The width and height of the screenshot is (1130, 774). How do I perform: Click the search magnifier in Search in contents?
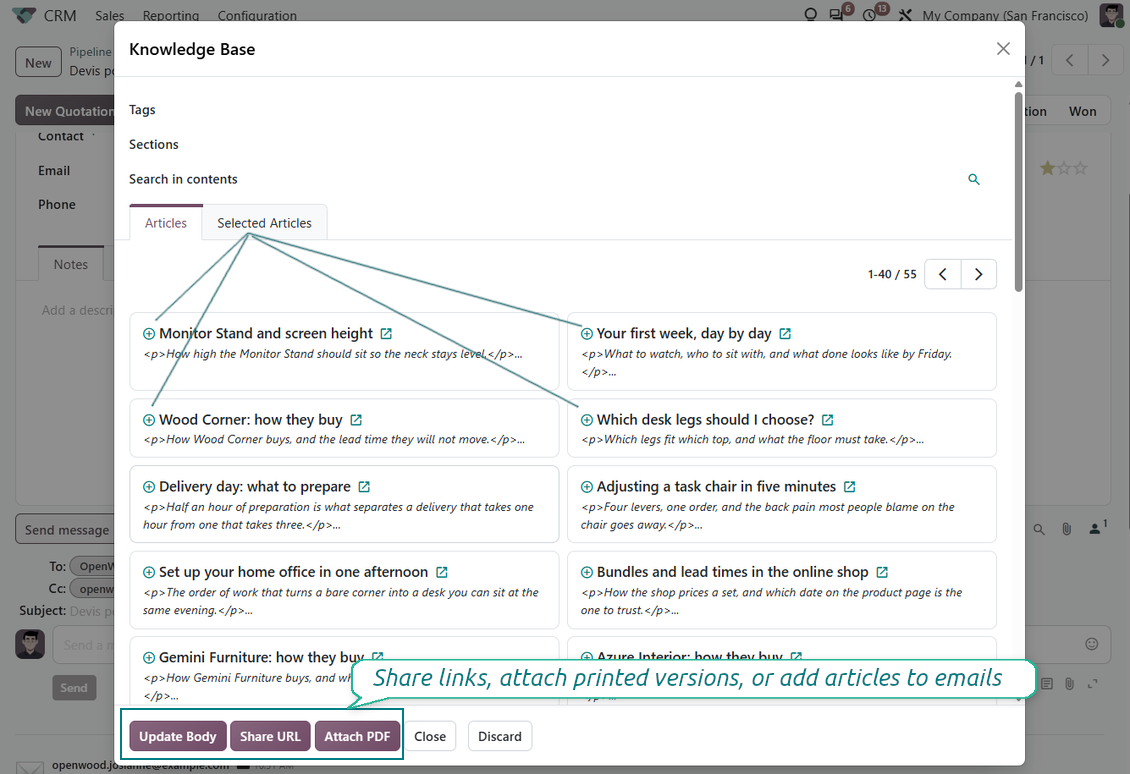[x=974, y=179]
